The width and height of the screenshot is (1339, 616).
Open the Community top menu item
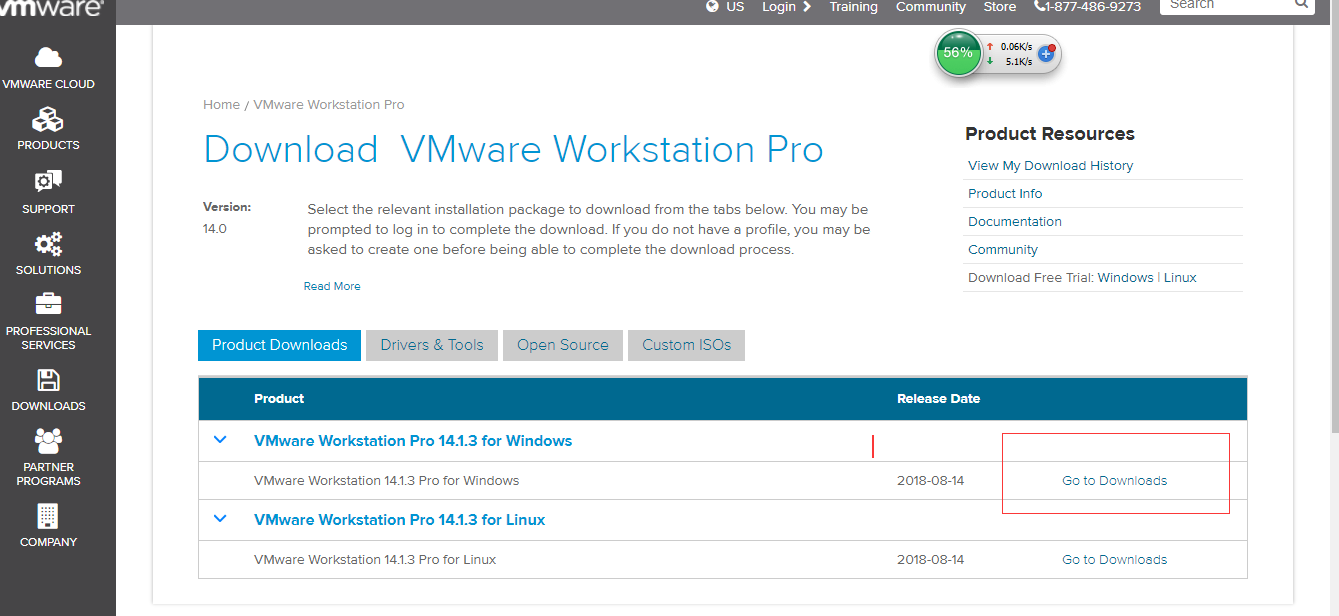[x=931, y=6]
